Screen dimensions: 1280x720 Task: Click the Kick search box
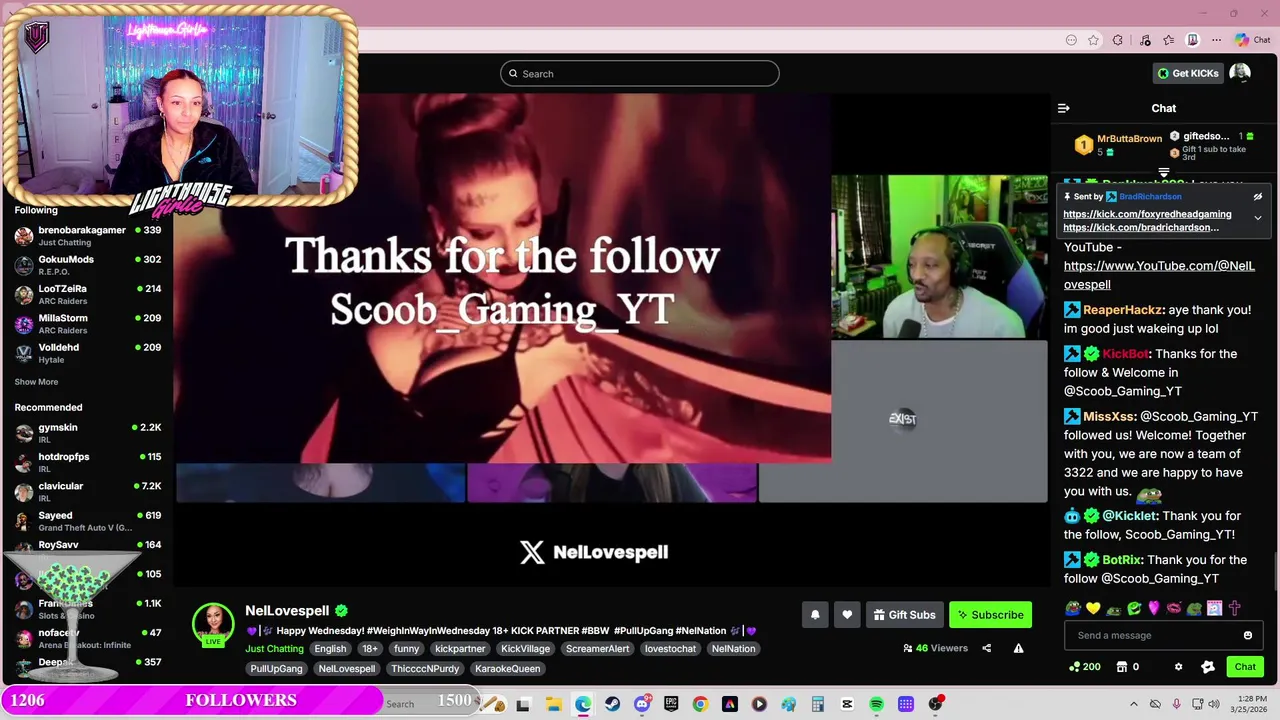(x=640, y=73)
